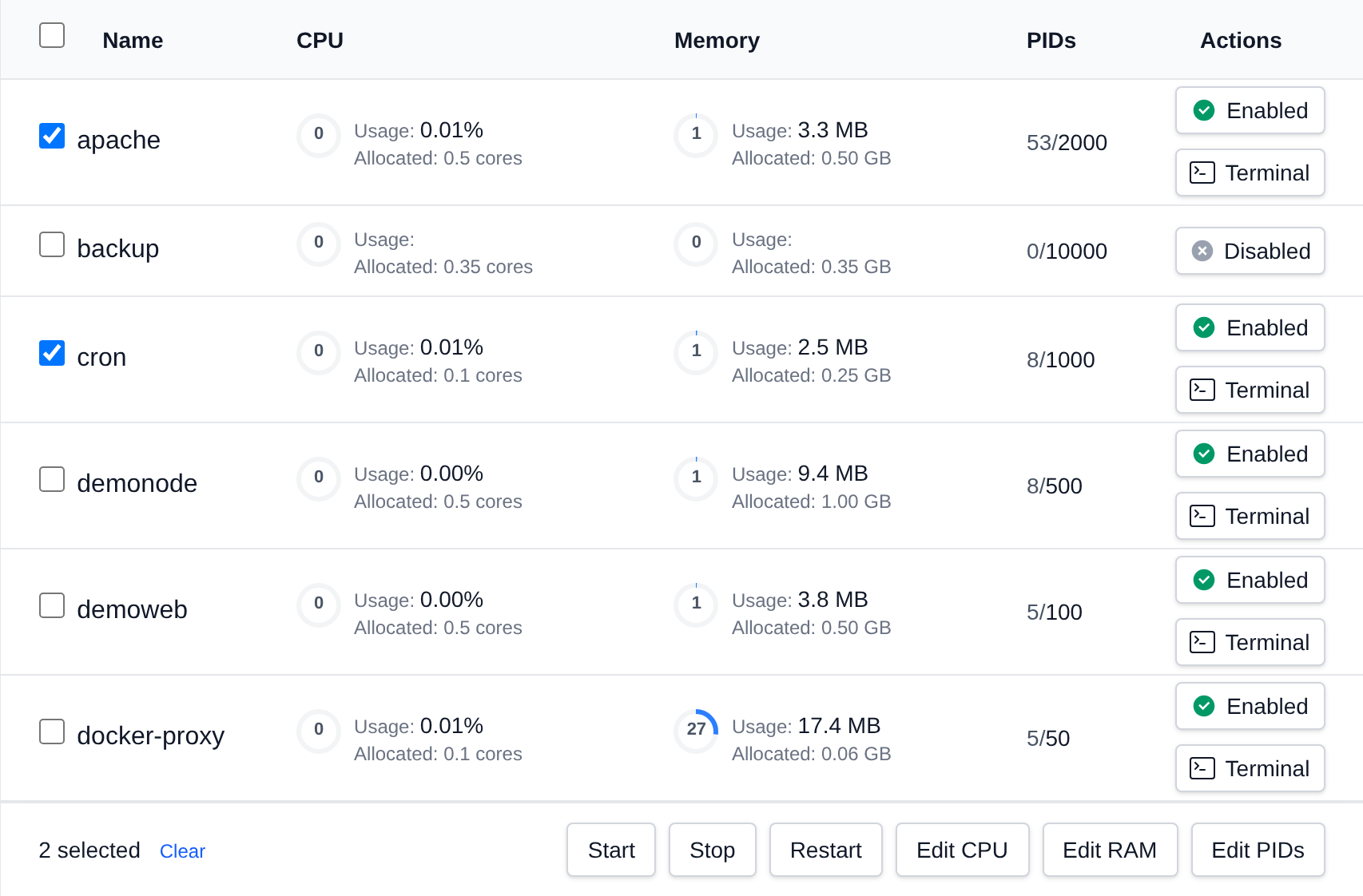Open the Terminal for apache
1363x896 pixels.
[1250, 172]
